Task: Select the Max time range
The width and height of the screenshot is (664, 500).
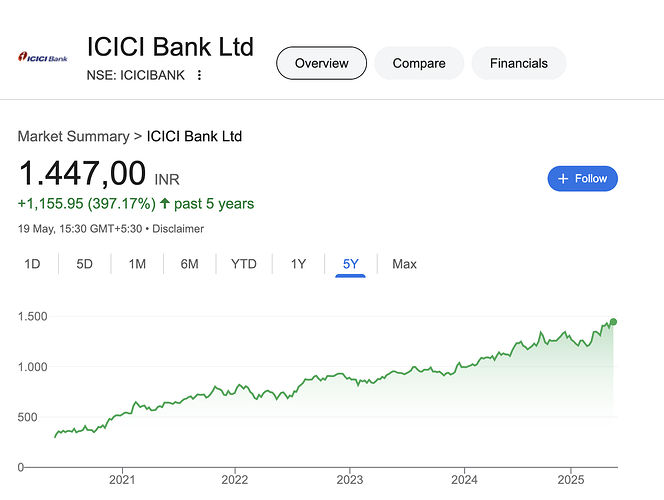Action: click(404, 264)
